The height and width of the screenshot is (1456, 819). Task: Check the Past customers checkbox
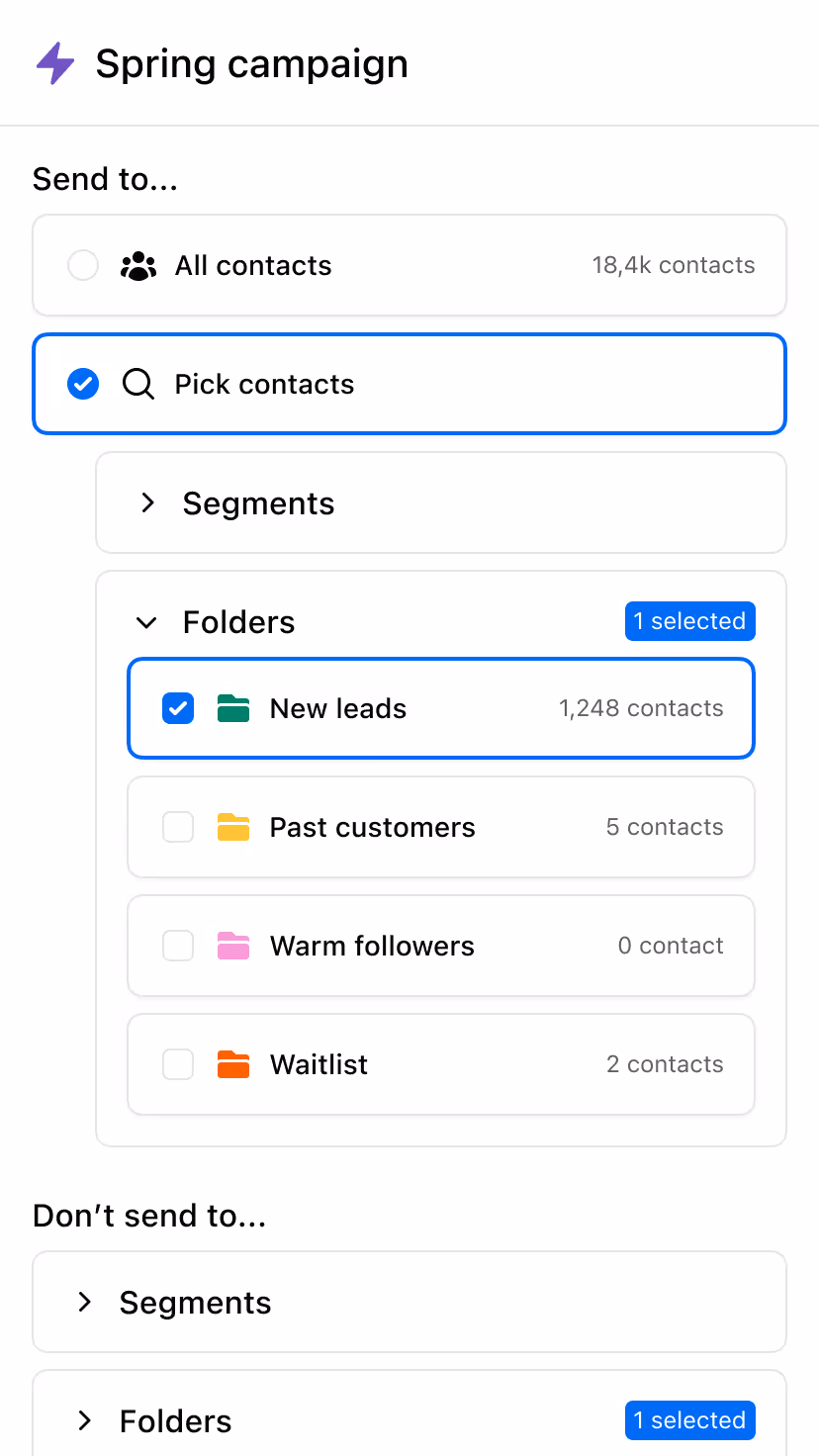(x=177, y=827)
